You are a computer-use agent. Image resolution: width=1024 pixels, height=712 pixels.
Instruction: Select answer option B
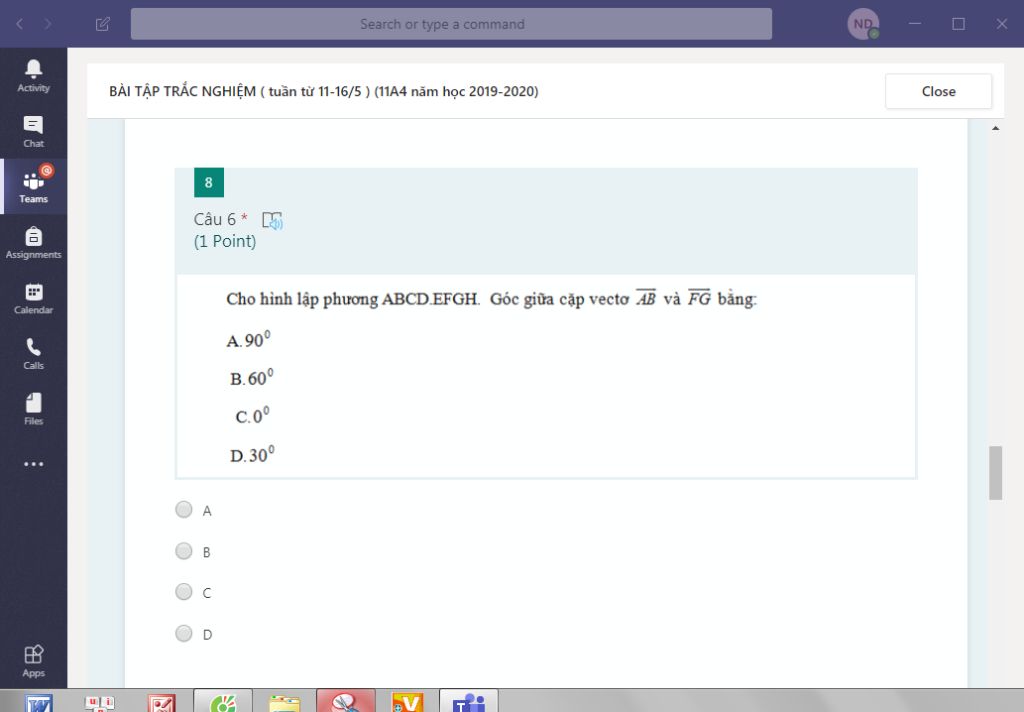(x=184, y=551)
